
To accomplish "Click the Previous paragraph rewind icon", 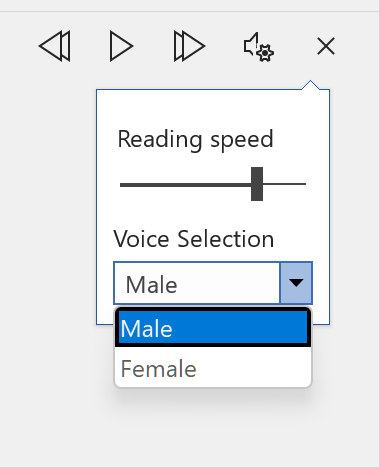I will tap(55, 46).
